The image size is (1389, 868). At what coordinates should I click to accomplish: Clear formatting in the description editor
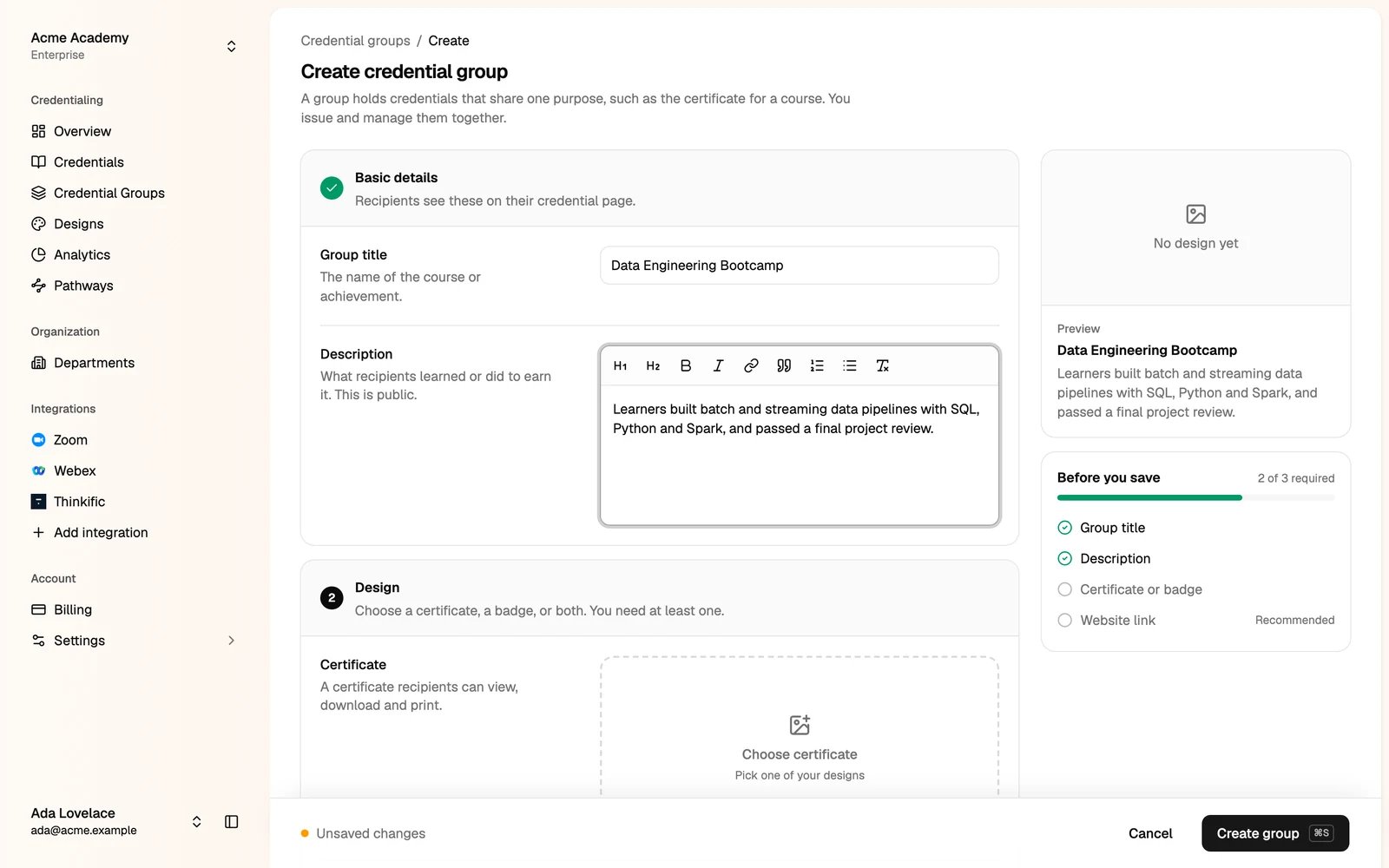coord(883,366)
